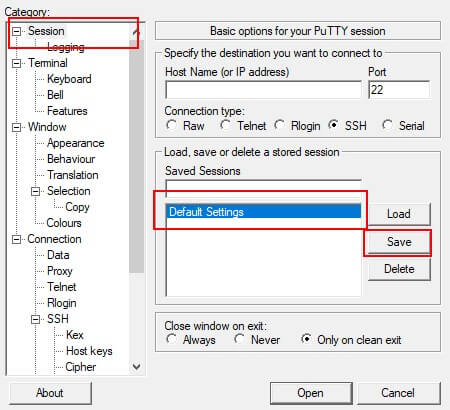Select Only on clean exit option

[x=306, y=340]
